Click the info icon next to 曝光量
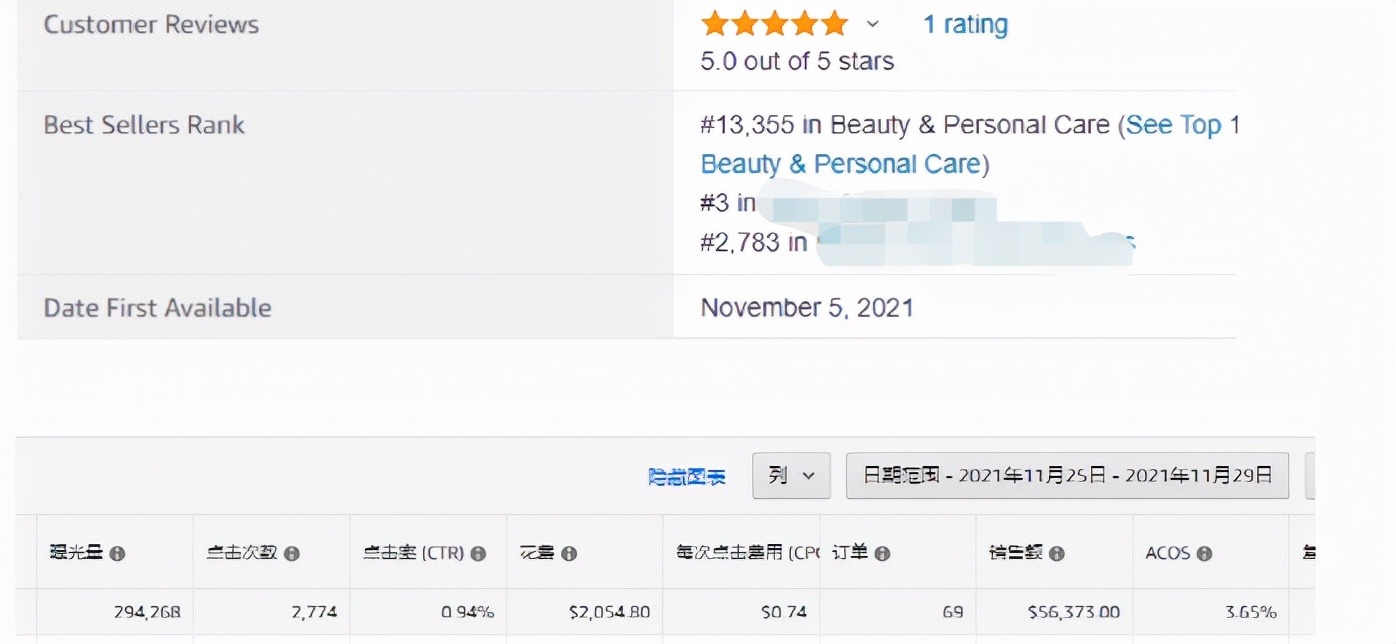Viewport: 1396px width, 644px height. pos(117,553)
